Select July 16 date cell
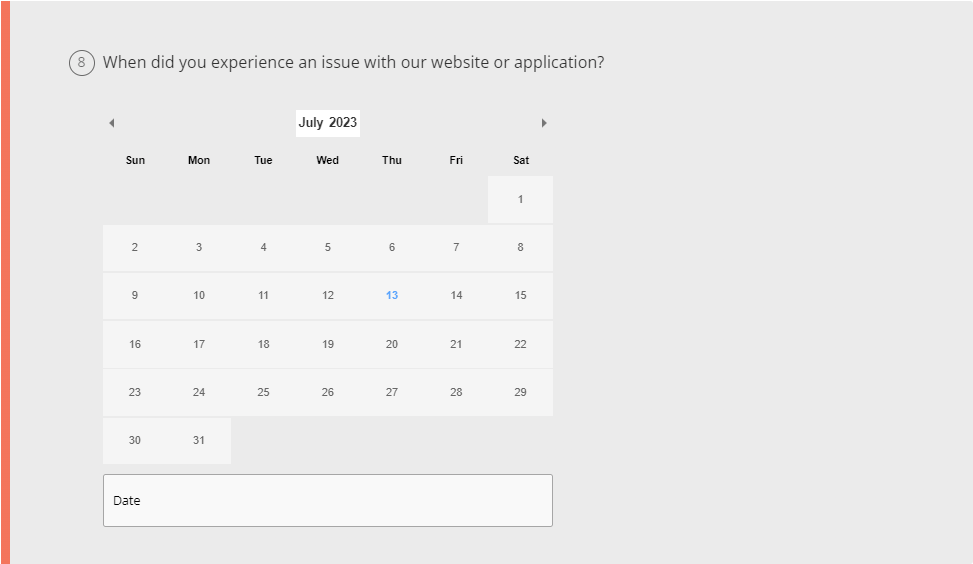This screenshot has height=564, width=973. pos(135,345)
